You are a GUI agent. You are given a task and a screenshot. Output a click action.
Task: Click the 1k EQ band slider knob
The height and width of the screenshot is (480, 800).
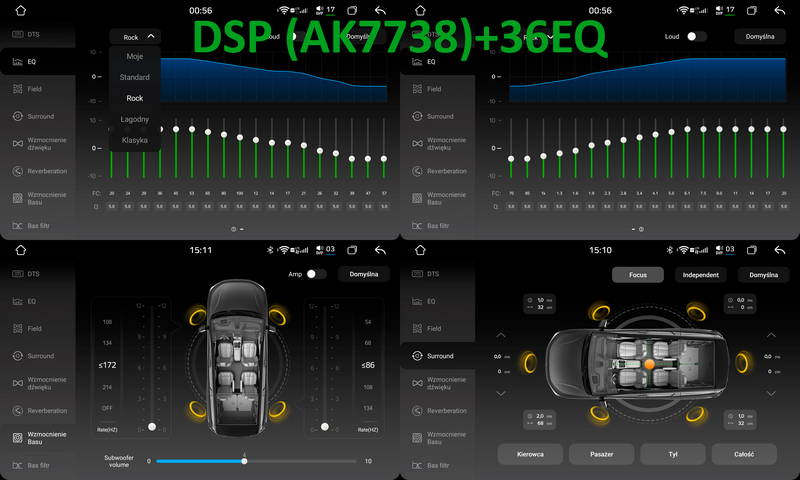pyautogui.click(x=543, y=156)
